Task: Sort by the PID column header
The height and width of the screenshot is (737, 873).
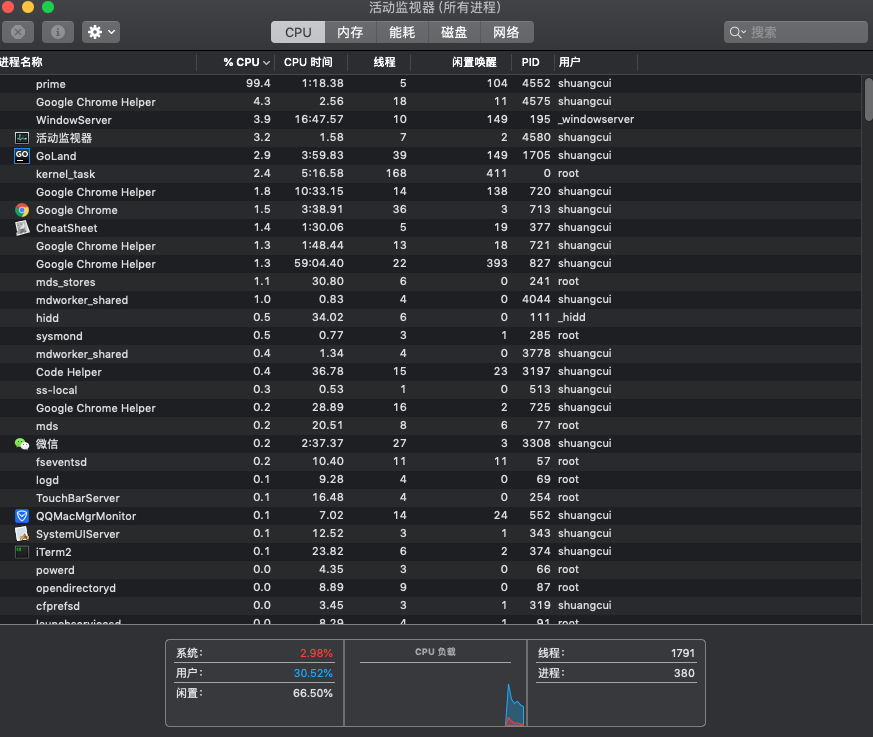Action: 533,62
